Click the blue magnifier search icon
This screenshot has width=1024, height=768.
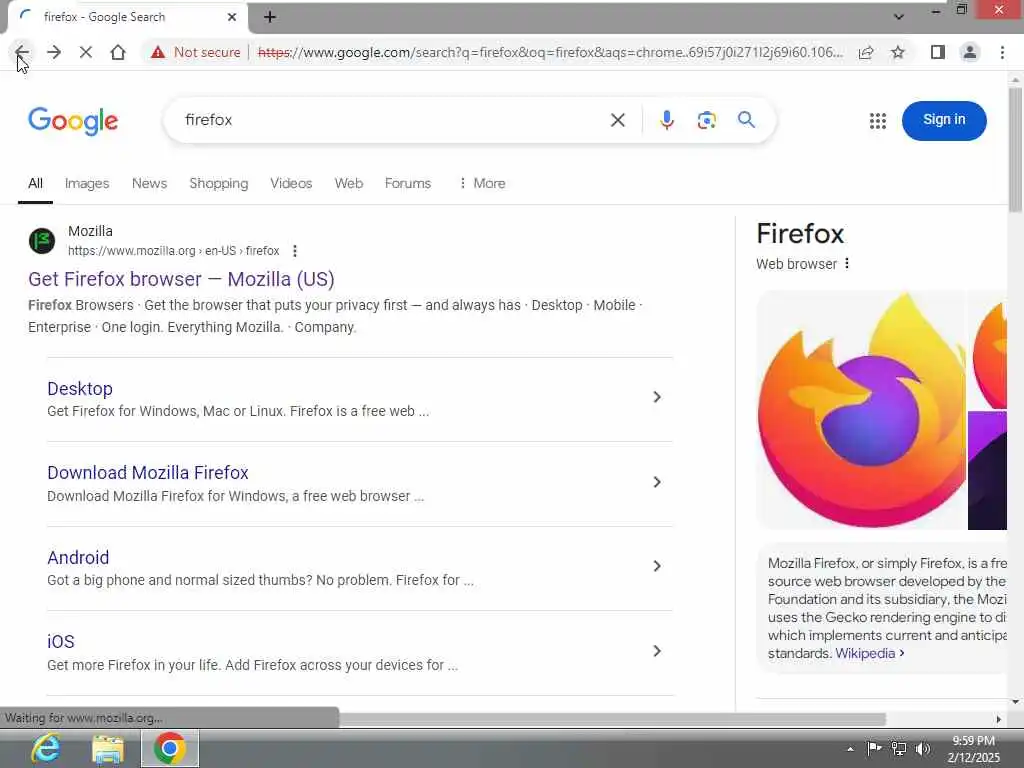(746, 120)
